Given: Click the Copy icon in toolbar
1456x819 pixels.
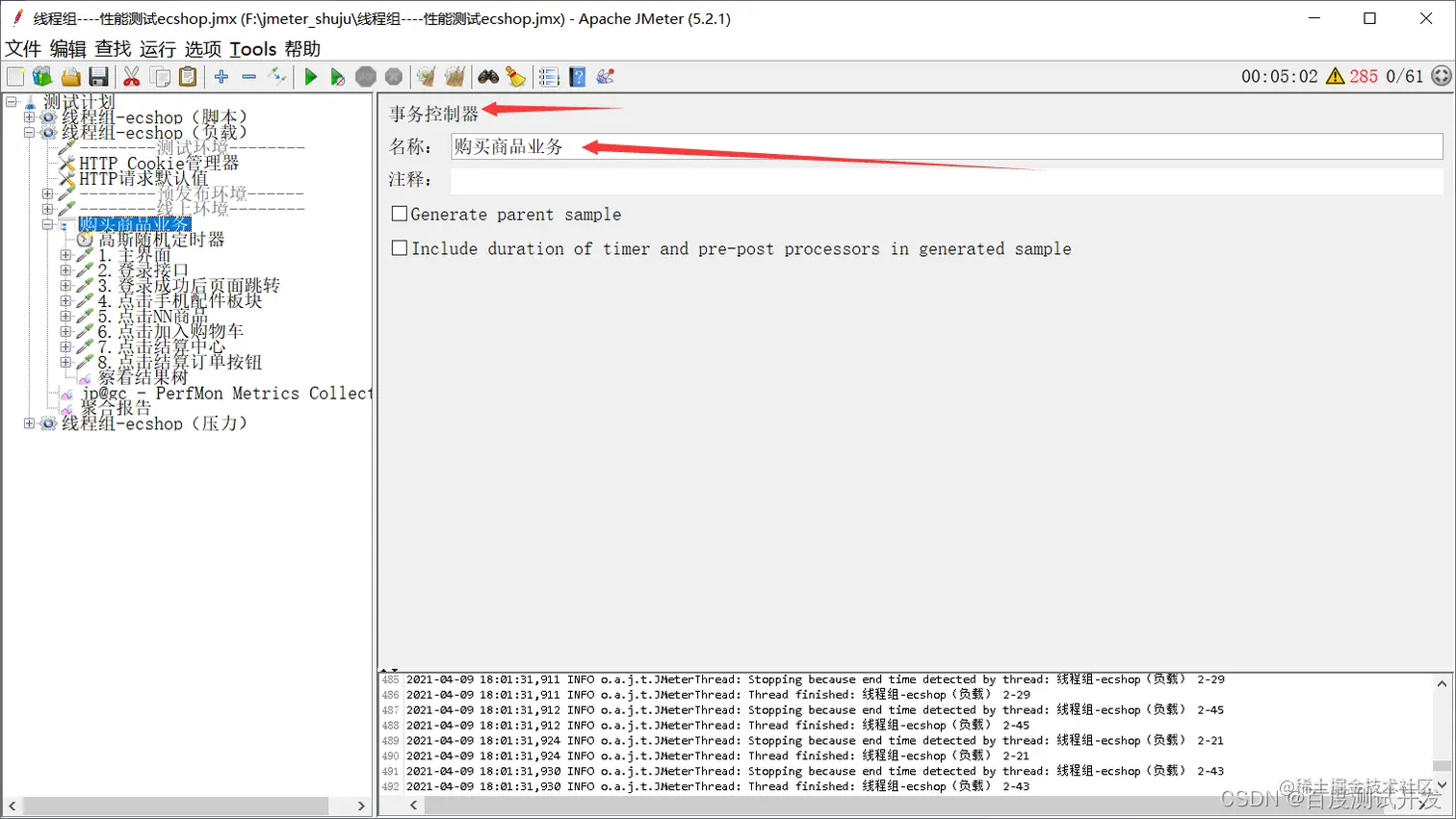Looking at the screenshot, I should point(161,77).
